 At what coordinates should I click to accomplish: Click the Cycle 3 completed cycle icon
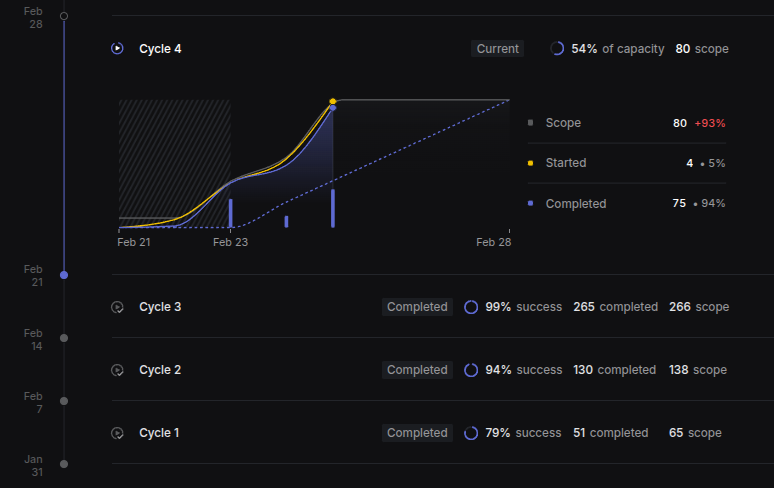click(117, 307)
